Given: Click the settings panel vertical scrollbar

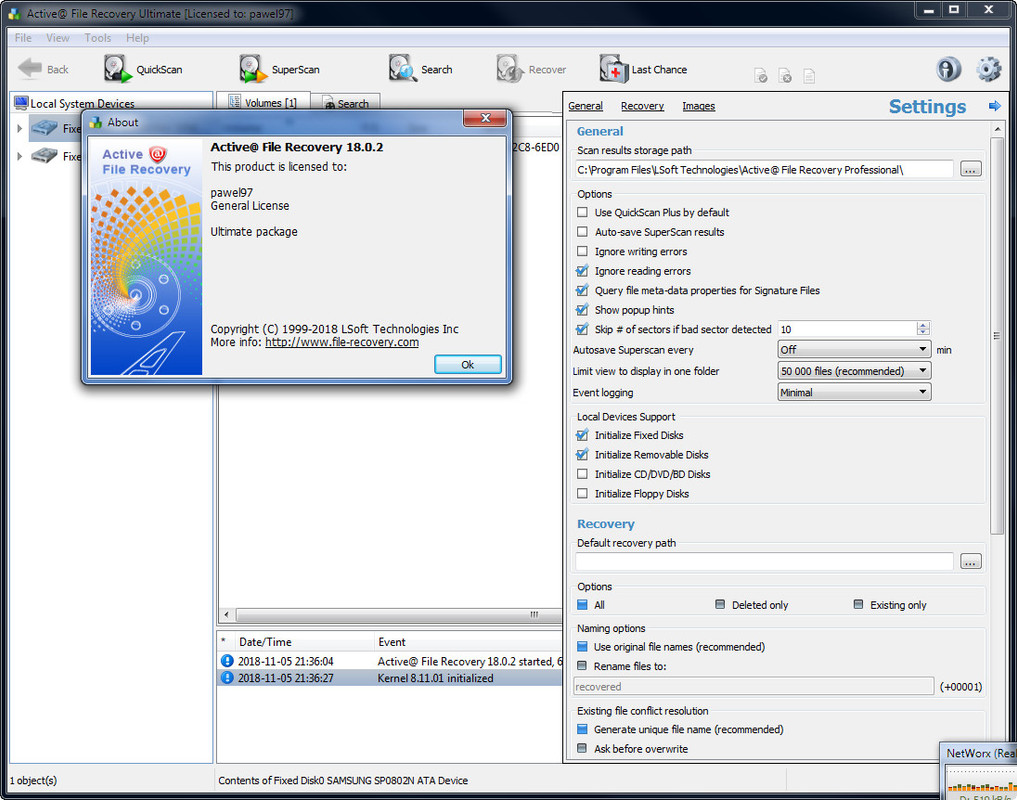Looking at the screenshot, I should coord(997,335).
